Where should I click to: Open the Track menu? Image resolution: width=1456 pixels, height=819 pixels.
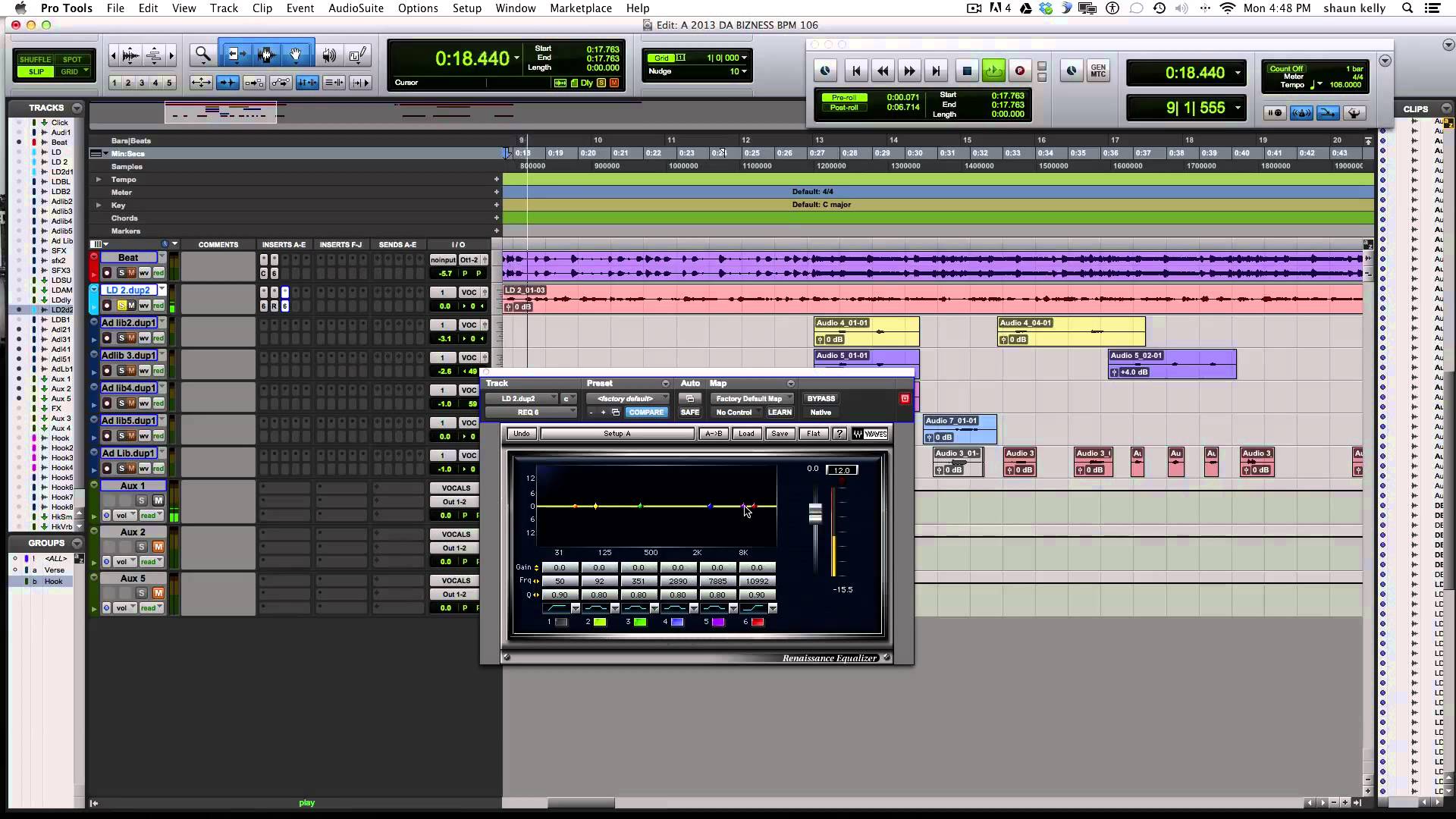pos(224,8)
